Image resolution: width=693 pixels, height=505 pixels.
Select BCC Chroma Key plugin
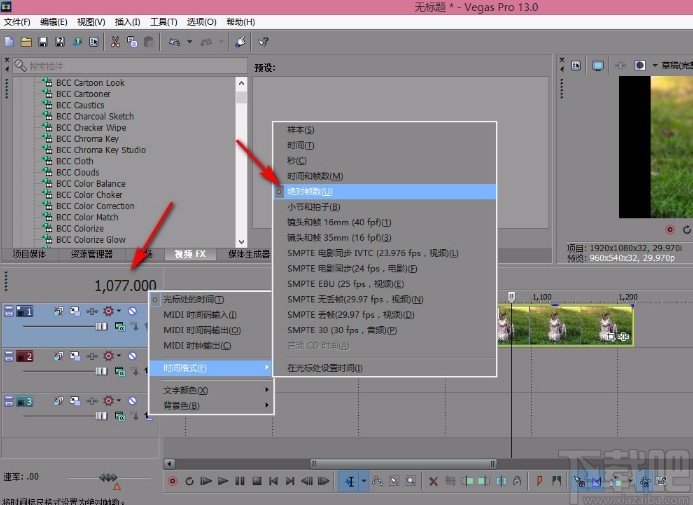(x=86, y=139)
